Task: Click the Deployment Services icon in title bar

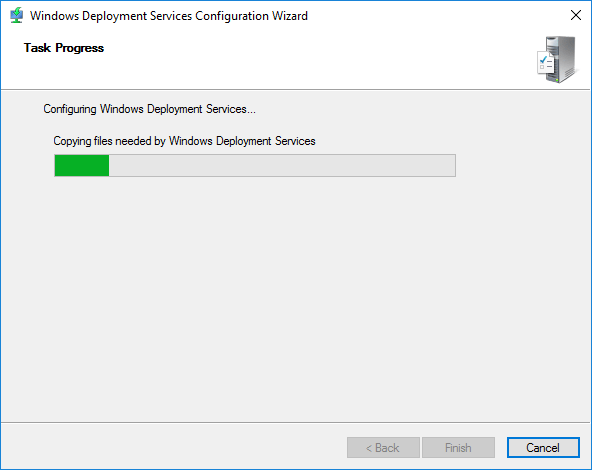Action: [17, 15]
